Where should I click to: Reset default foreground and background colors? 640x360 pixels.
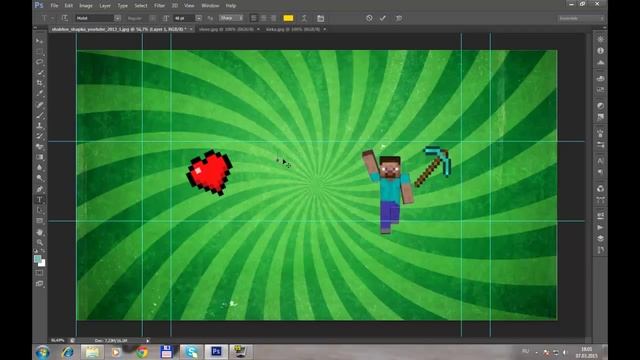(x=36, y=251)
